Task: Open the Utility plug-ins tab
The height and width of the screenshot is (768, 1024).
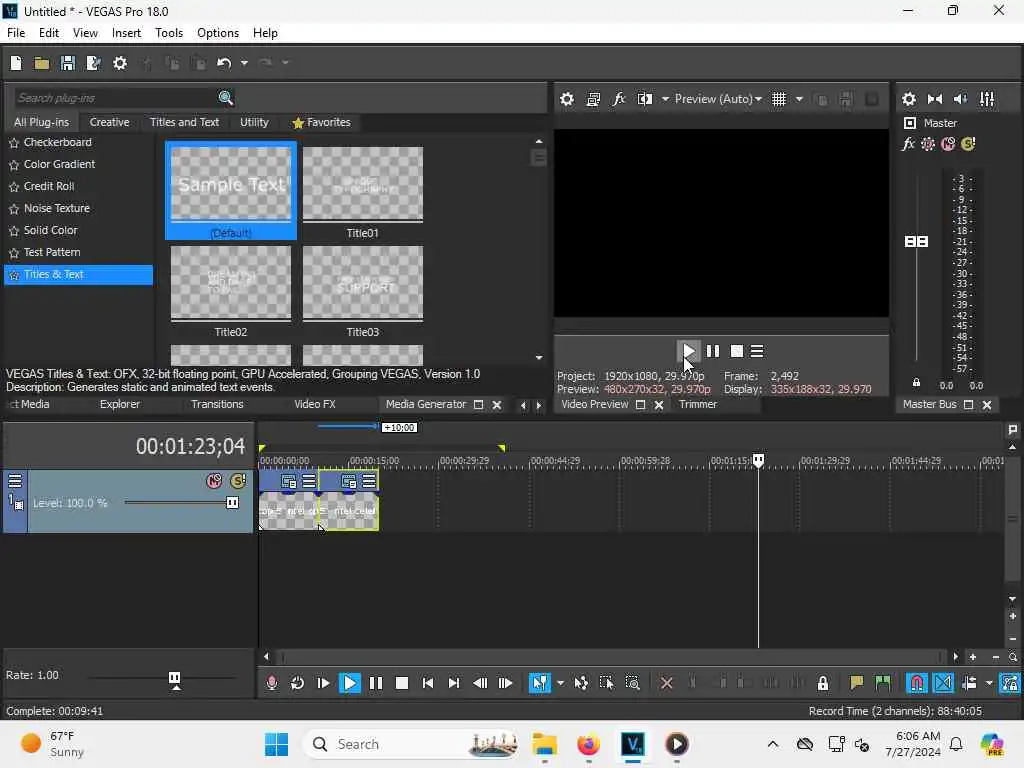Action: 254,122
